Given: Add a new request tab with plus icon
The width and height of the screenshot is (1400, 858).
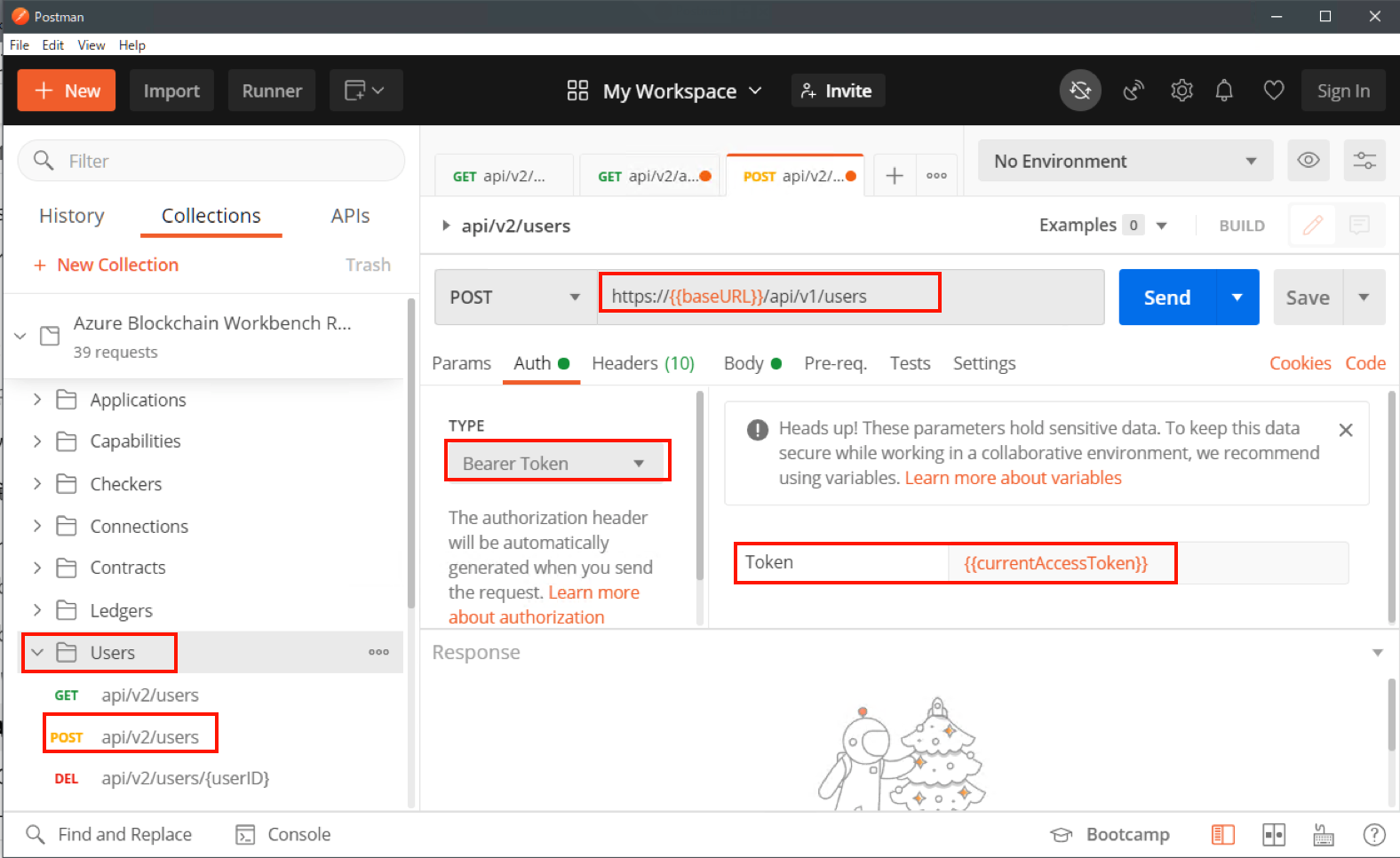Looking at the screenshot, I should (x=895, y=176).
